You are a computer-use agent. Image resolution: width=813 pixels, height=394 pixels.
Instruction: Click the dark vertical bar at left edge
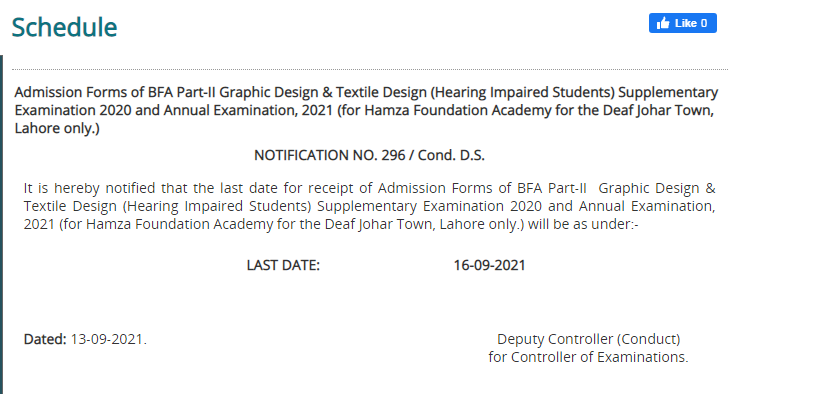(1, 224)
